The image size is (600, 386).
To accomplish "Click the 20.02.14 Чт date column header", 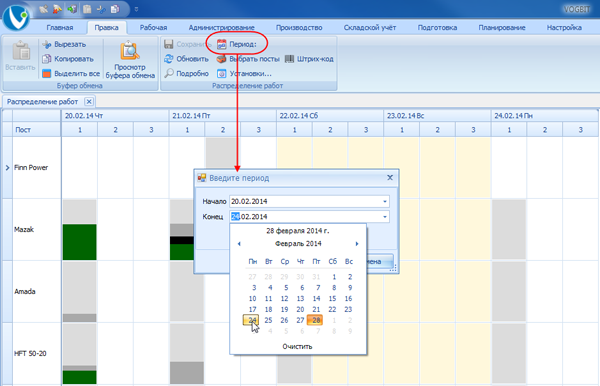I will 115,116.
